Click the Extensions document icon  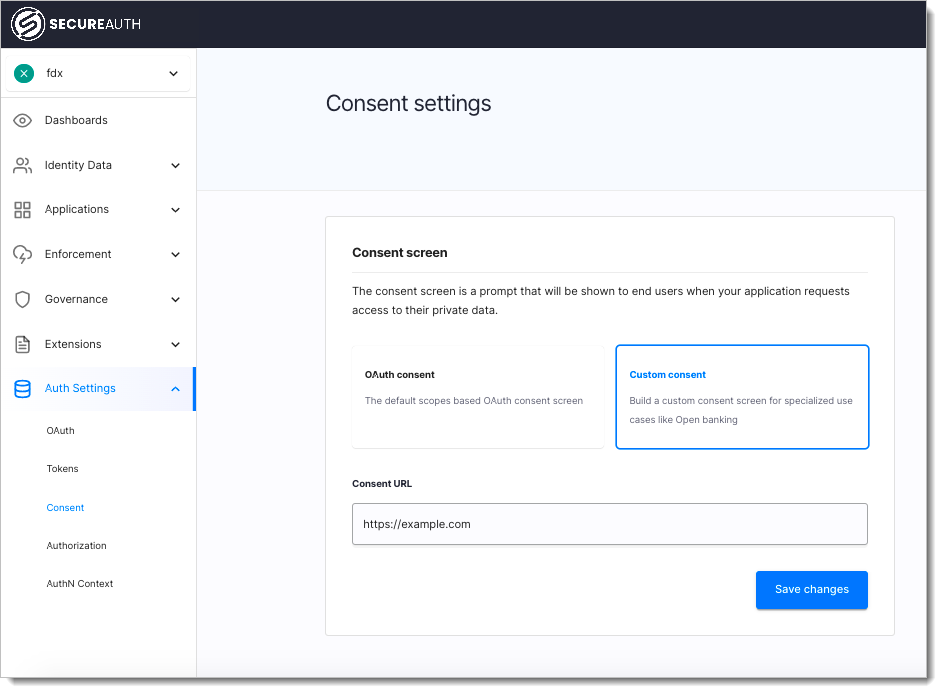(22, 344)
